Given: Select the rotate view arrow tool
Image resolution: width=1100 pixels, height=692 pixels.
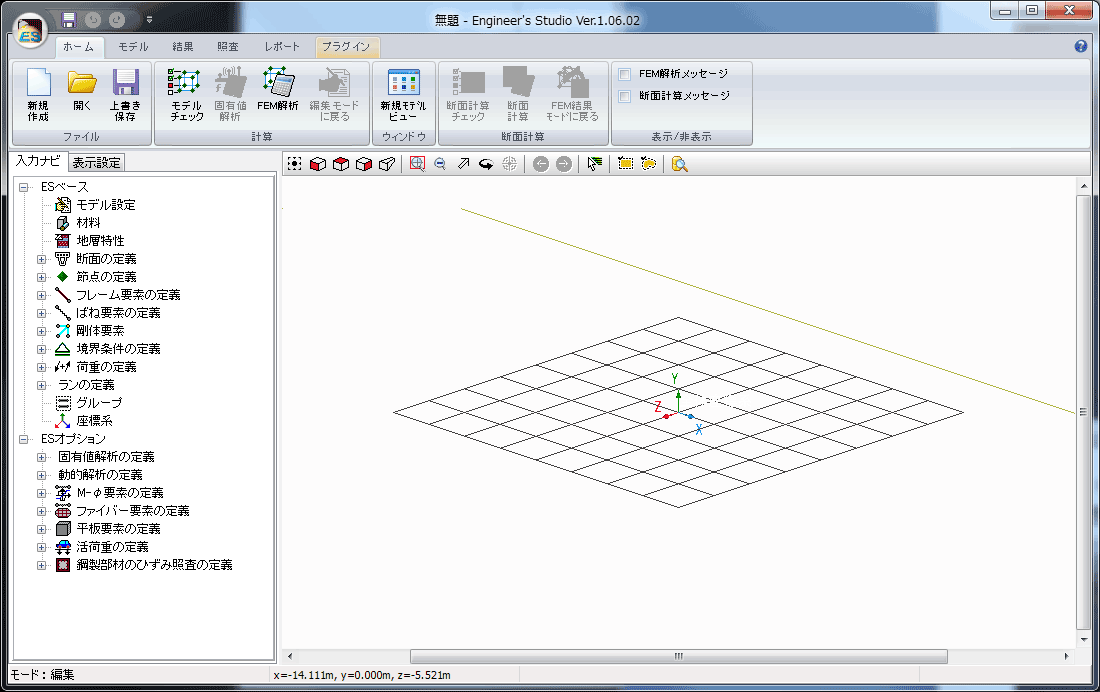Looking at the screenshot, I should tap(486, 164).
